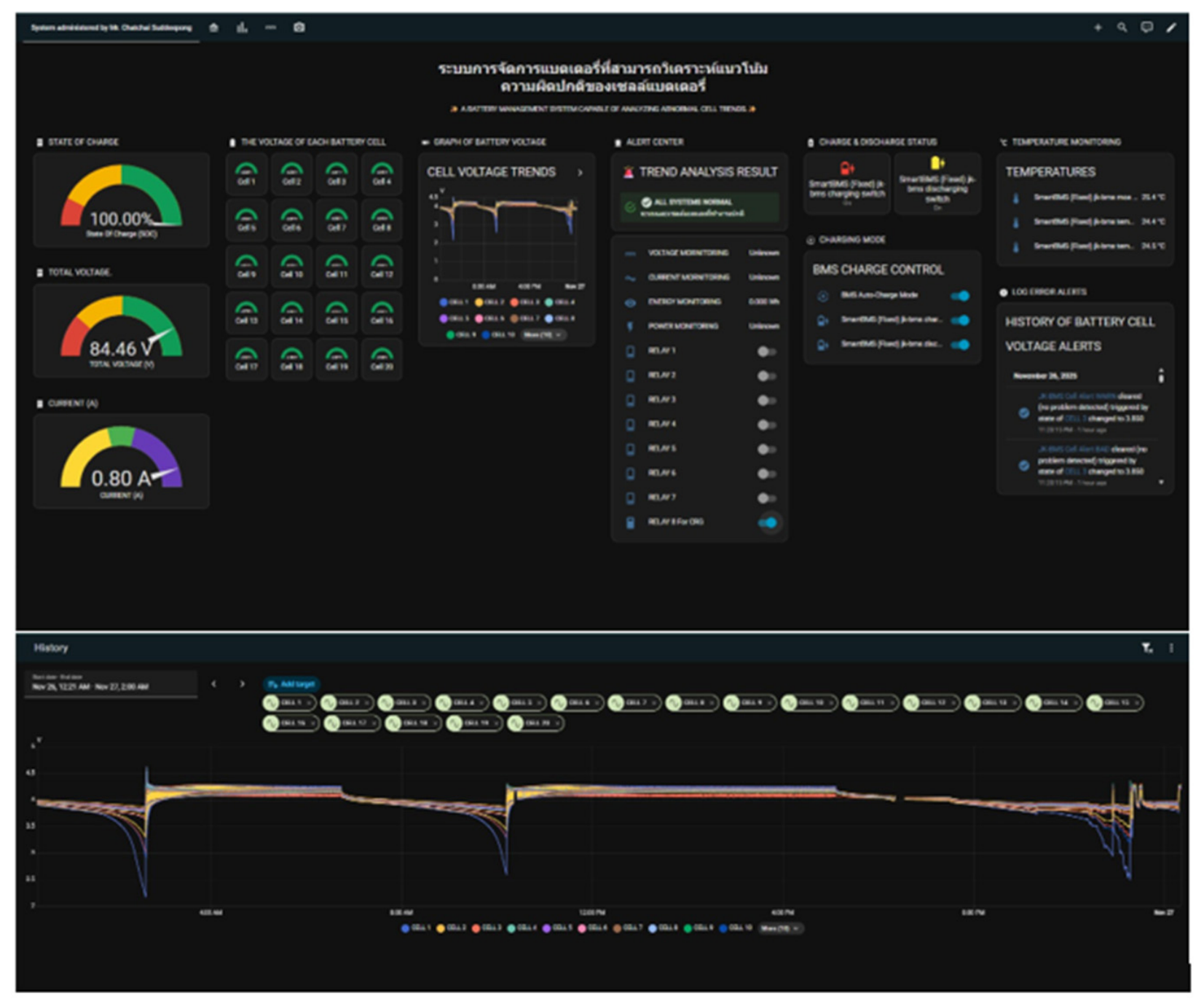Toggle RELAY 1 switch on
The image size is (1204, 1007).
766,351
